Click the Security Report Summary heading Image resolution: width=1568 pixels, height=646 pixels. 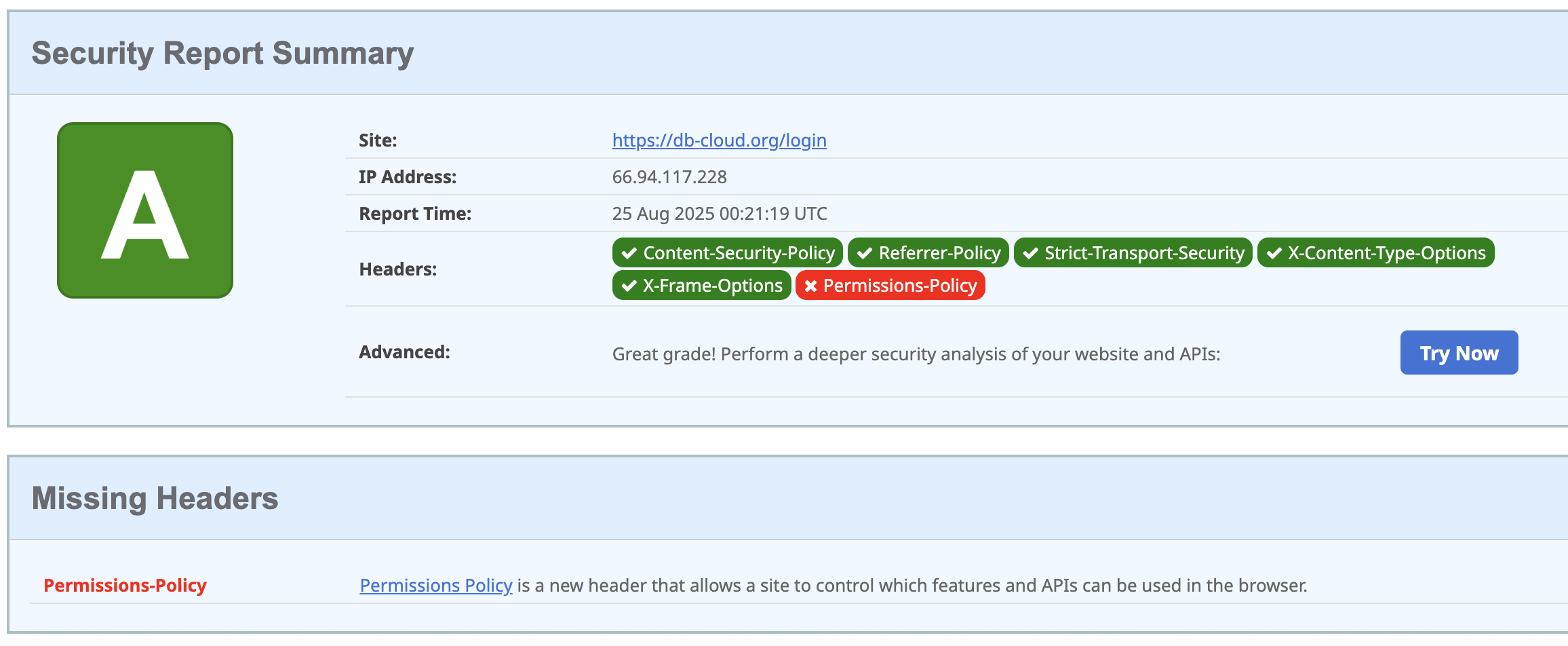(x=222, y=54)
